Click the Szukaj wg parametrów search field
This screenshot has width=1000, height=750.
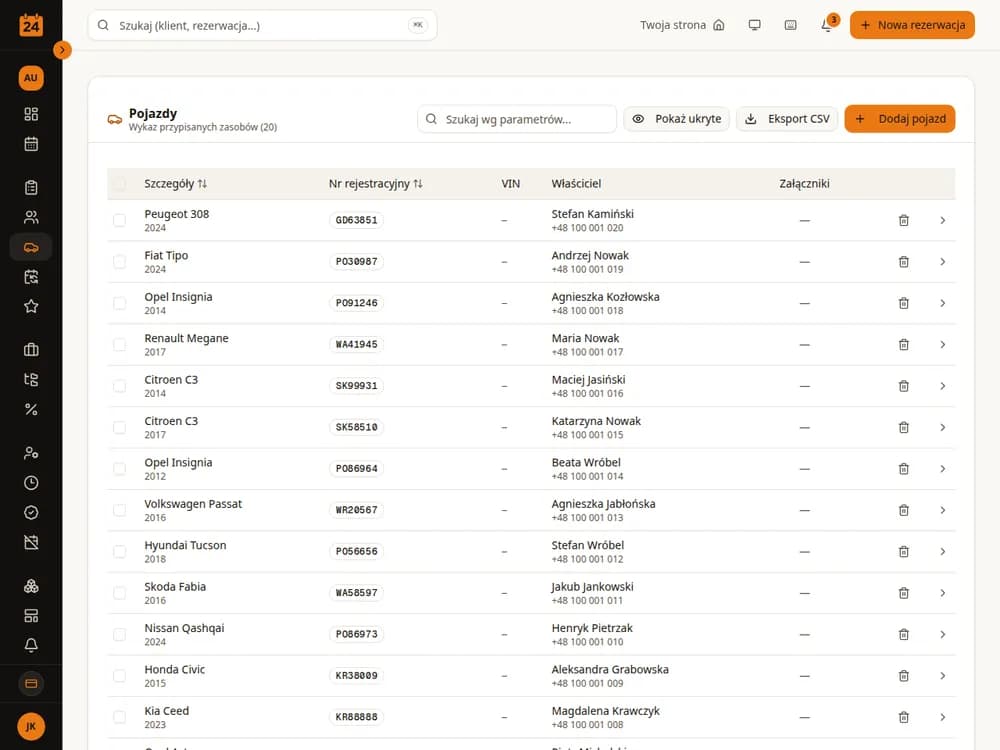[517, 119]
